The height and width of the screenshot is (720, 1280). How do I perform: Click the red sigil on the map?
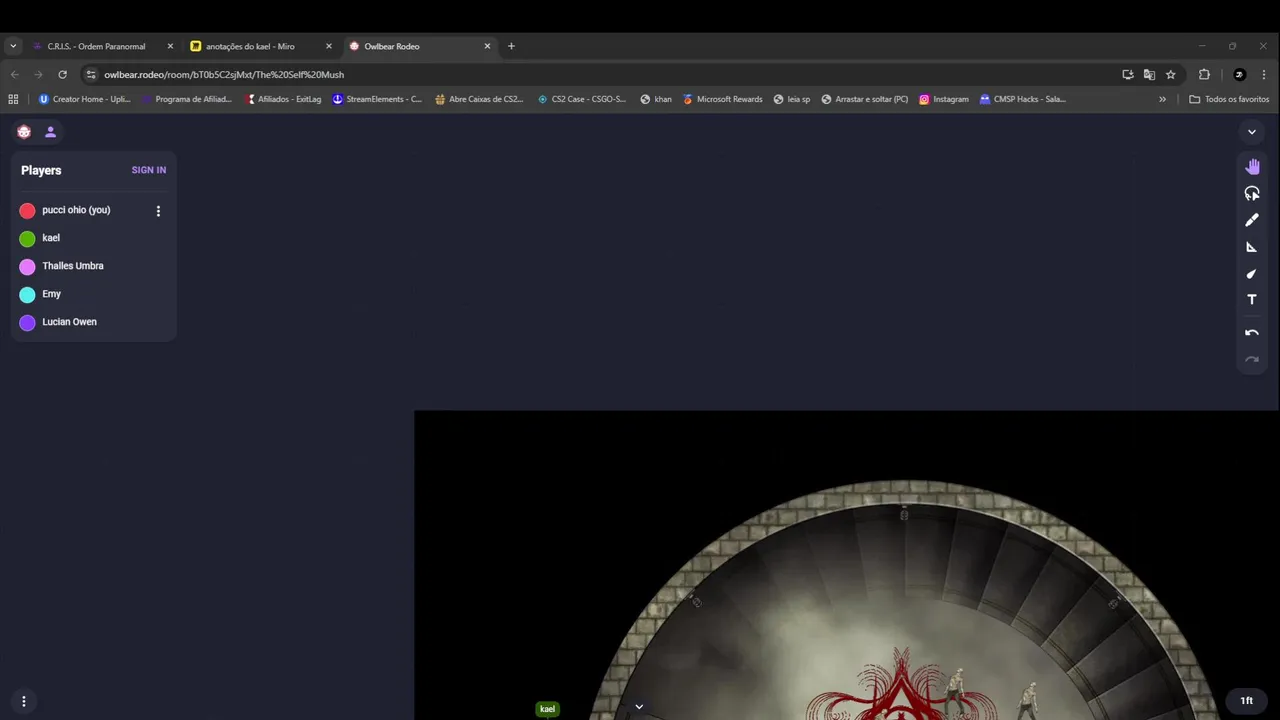(x=902, y=685)
